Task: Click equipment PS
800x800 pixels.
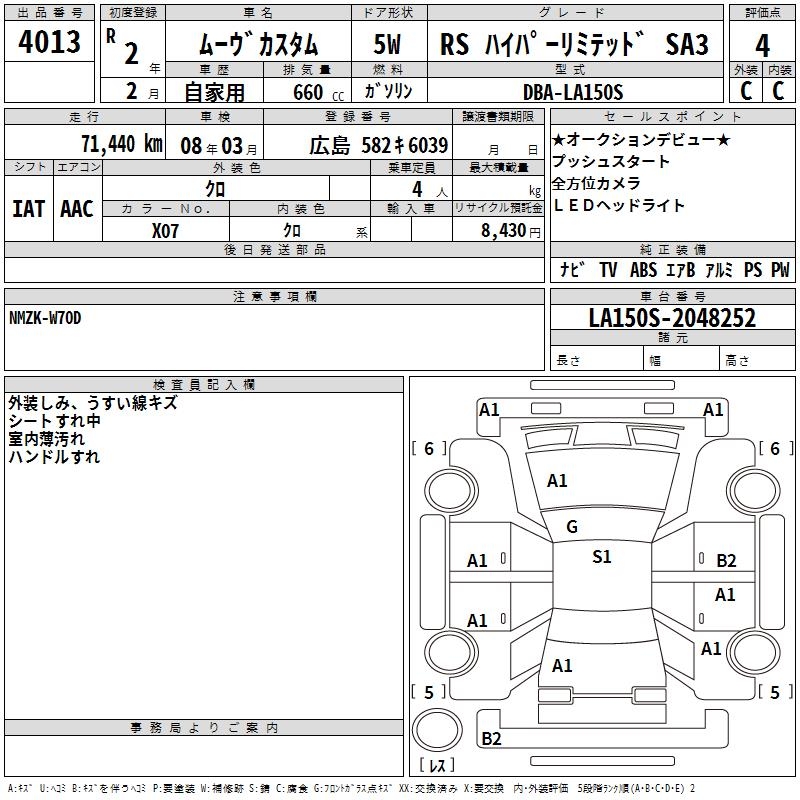Action: coord(753,269)
